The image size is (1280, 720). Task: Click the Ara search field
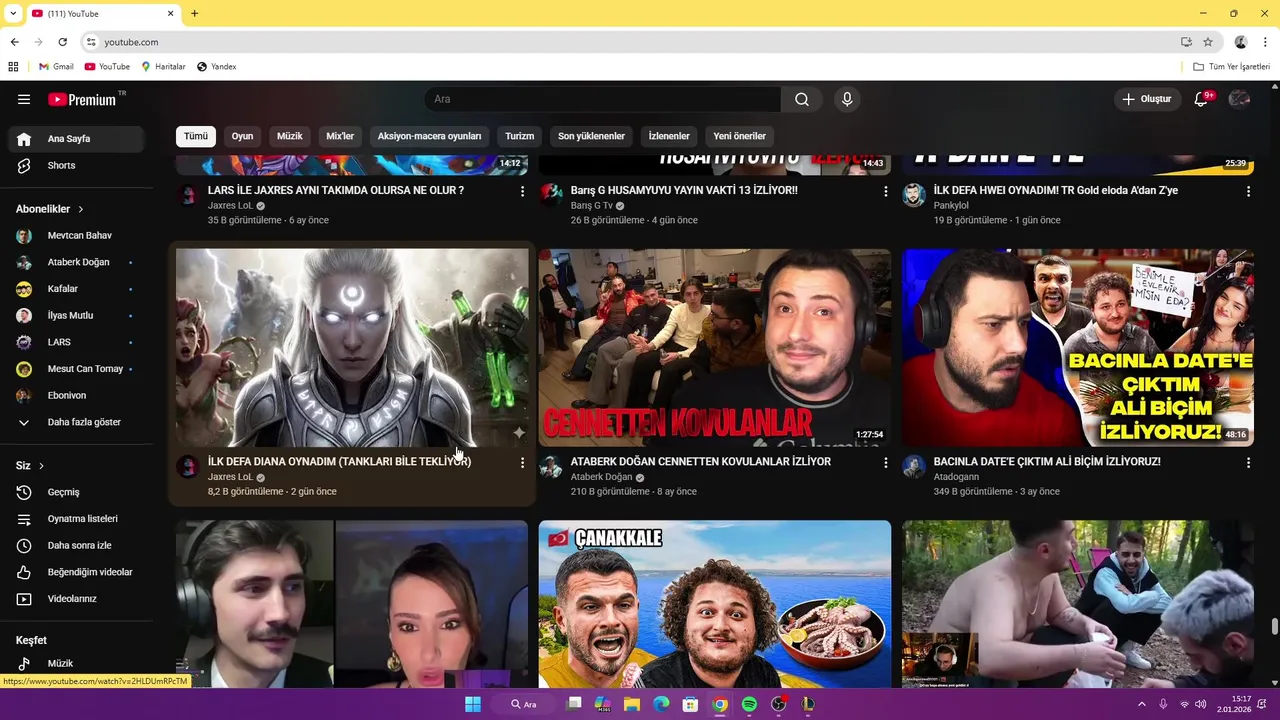click(x=603, y=99)
